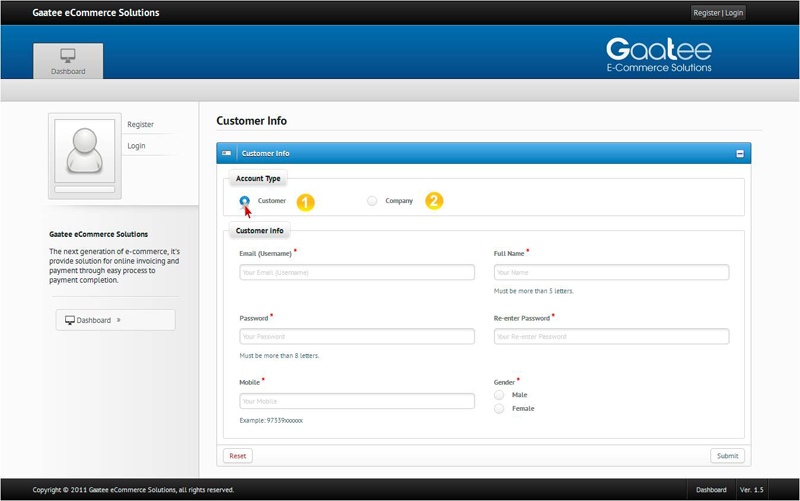This screenshot has width=800, height=501.
Task: Open the Dashboard link in the footer
Action: [x=711, y=490]
